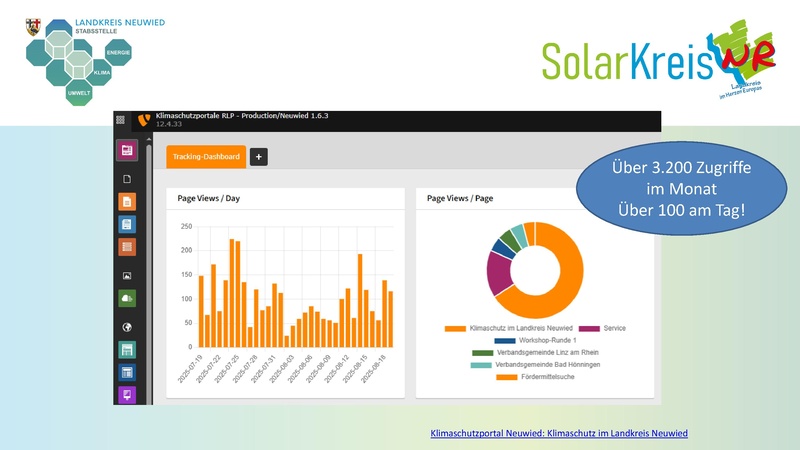The width and height of the screenshot is (800, 450).
Task: Open the white Page module icon
Action: coord(127,179)
